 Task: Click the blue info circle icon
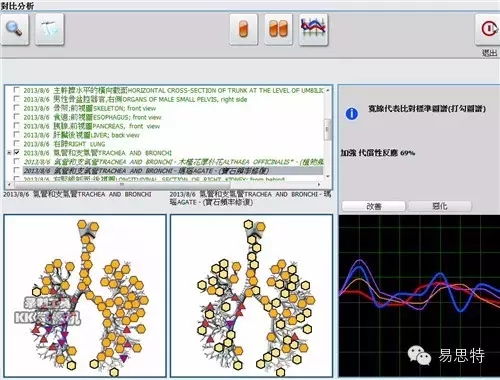(x=352, y=114)
